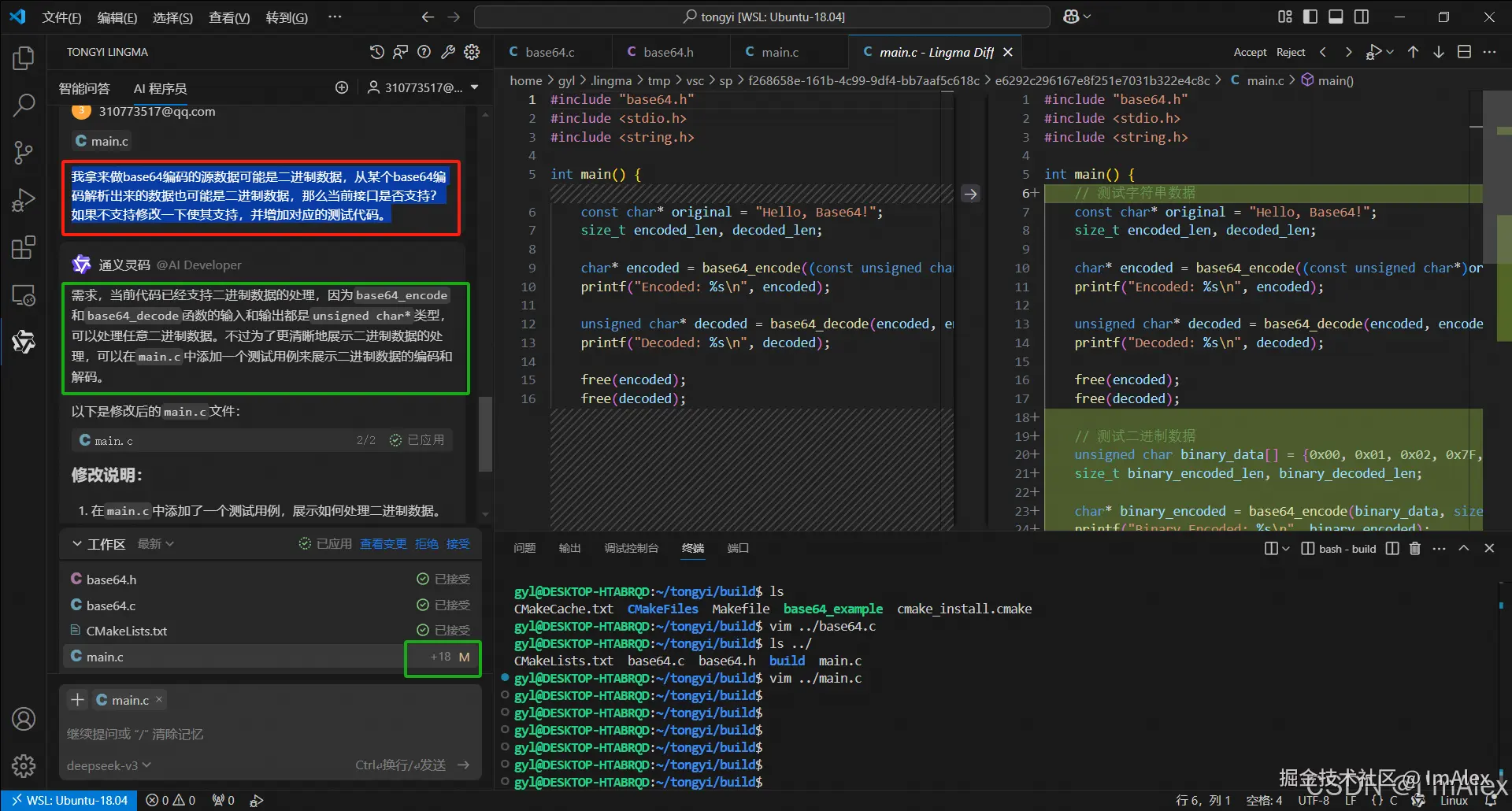The image size is (1512, 811).
Task: Switch to base64.h editor tab
Action: click(668, 52)
